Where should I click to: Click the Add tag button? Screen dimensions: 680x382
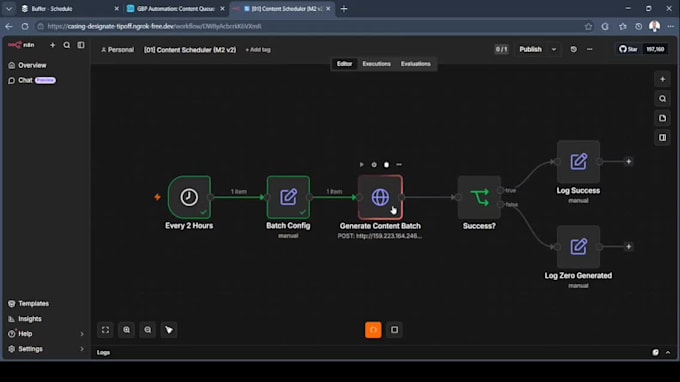coord(258,50)
